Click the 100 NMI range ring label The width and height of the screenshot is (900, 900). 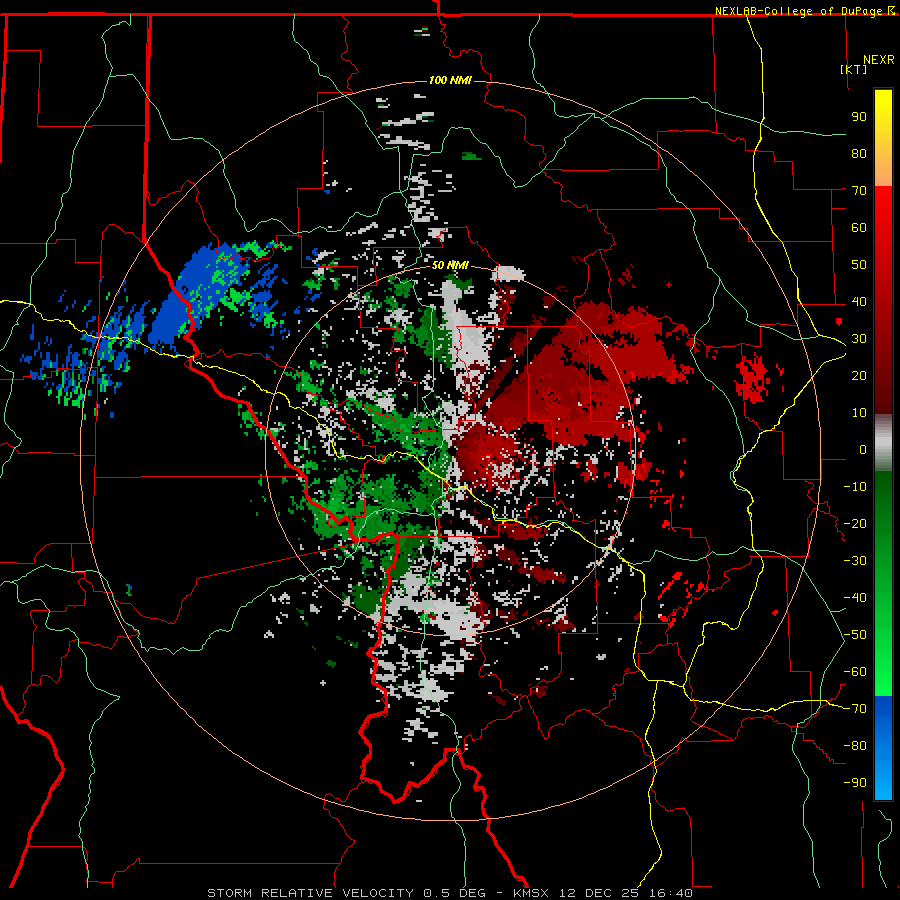click(450, 80)
